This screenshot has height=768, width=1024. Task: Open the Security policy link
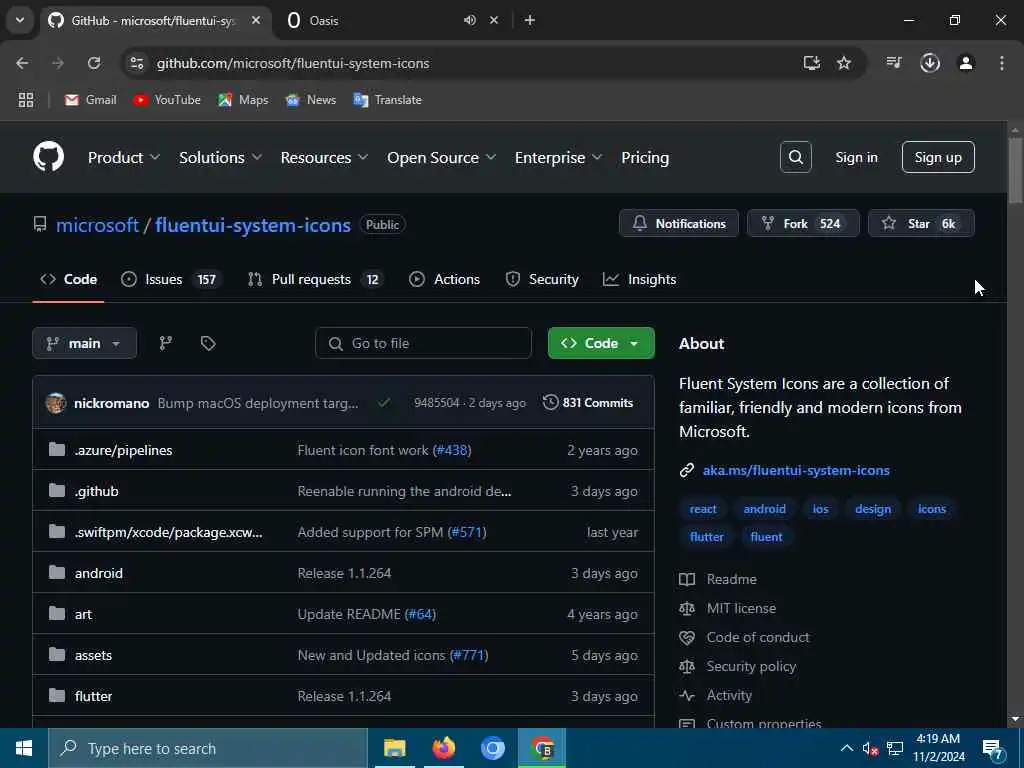click(x=751, y=666)
